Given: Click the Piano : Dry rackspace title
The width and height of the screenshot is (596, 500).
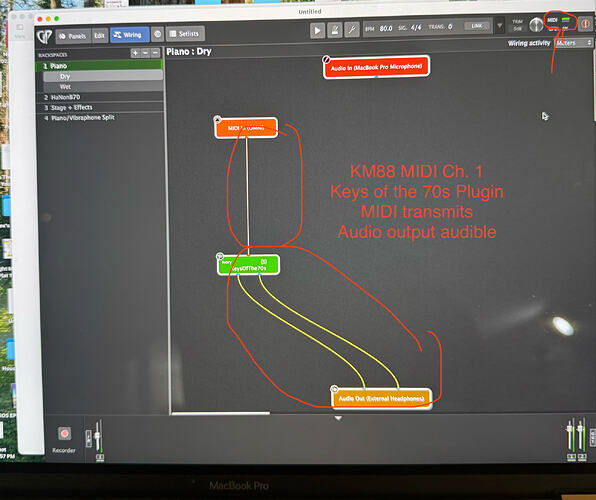Looking at the screenshot, I should pyautogui.click(x=189, y=51).
